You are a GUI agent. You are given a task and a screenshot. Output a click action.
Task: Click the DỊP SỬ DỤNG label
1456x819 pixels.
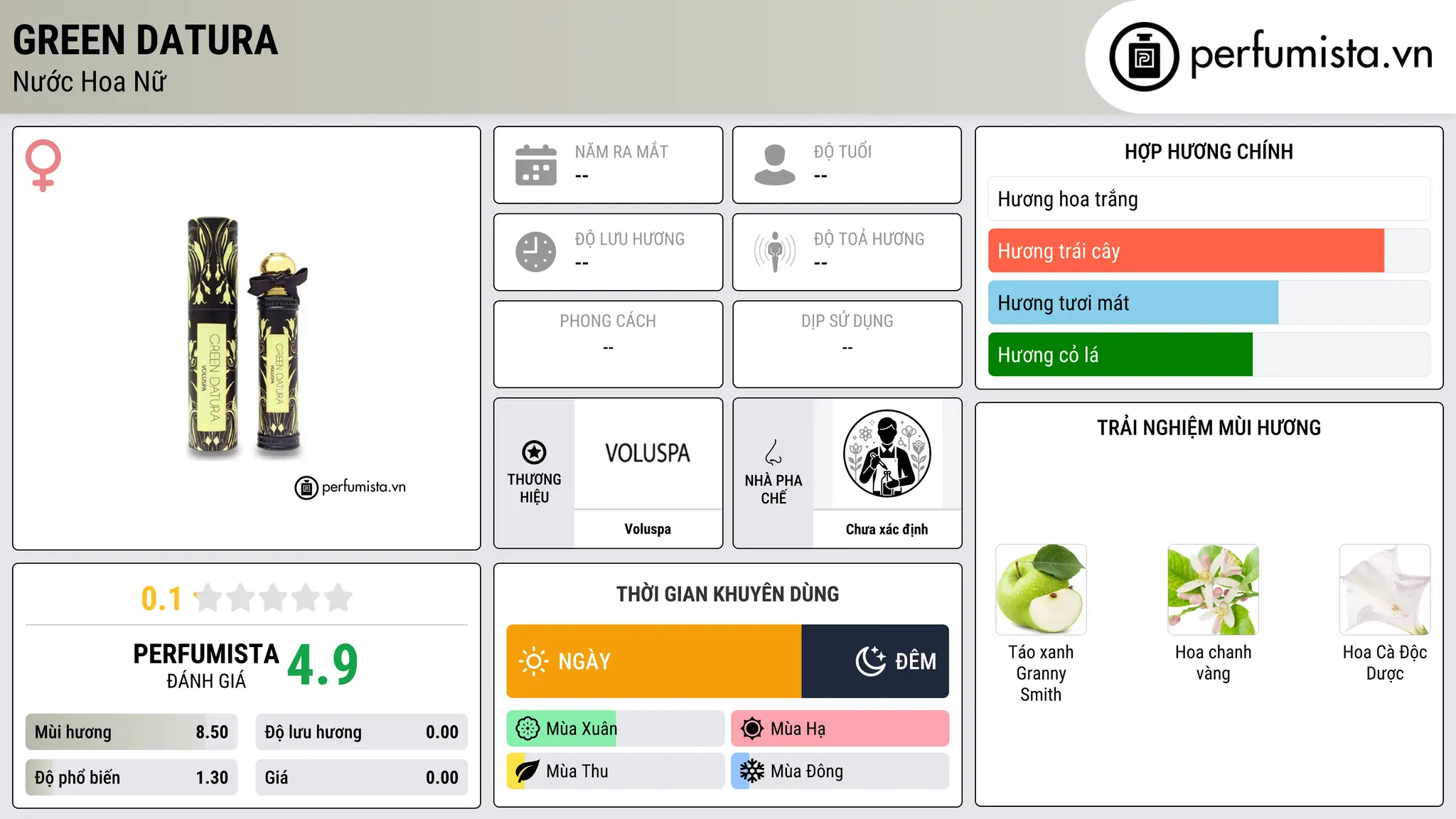pos(847,321)
